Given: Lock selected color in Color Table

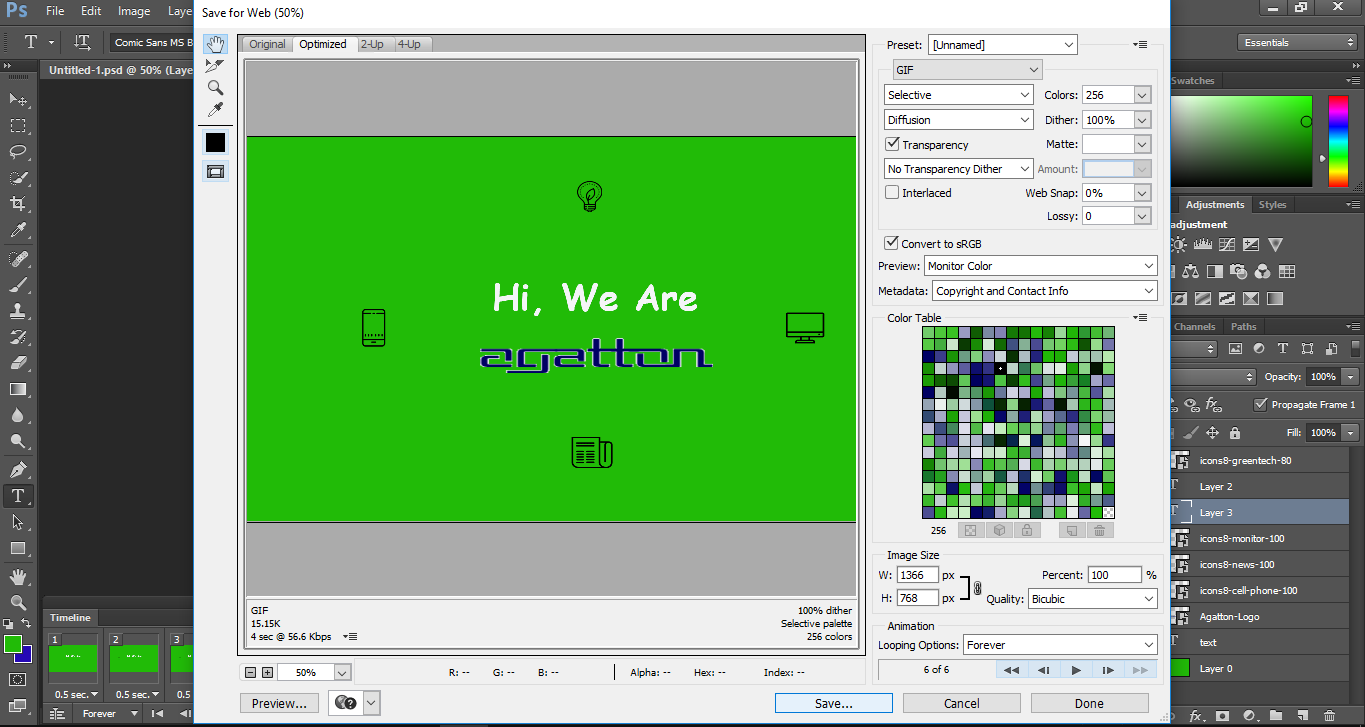Looking at the screenshot, I should (1026, 531).
